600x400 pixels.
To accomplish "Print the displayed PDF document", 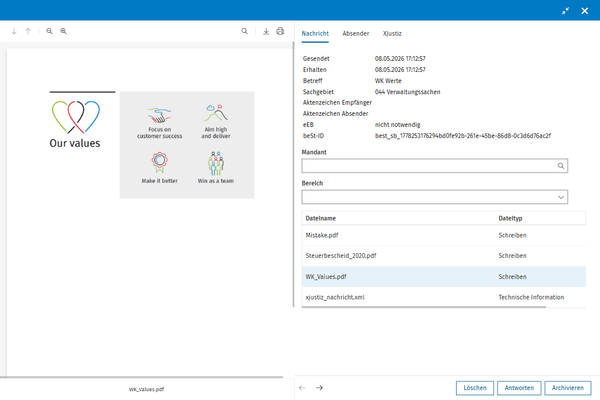I will point(280,31).
